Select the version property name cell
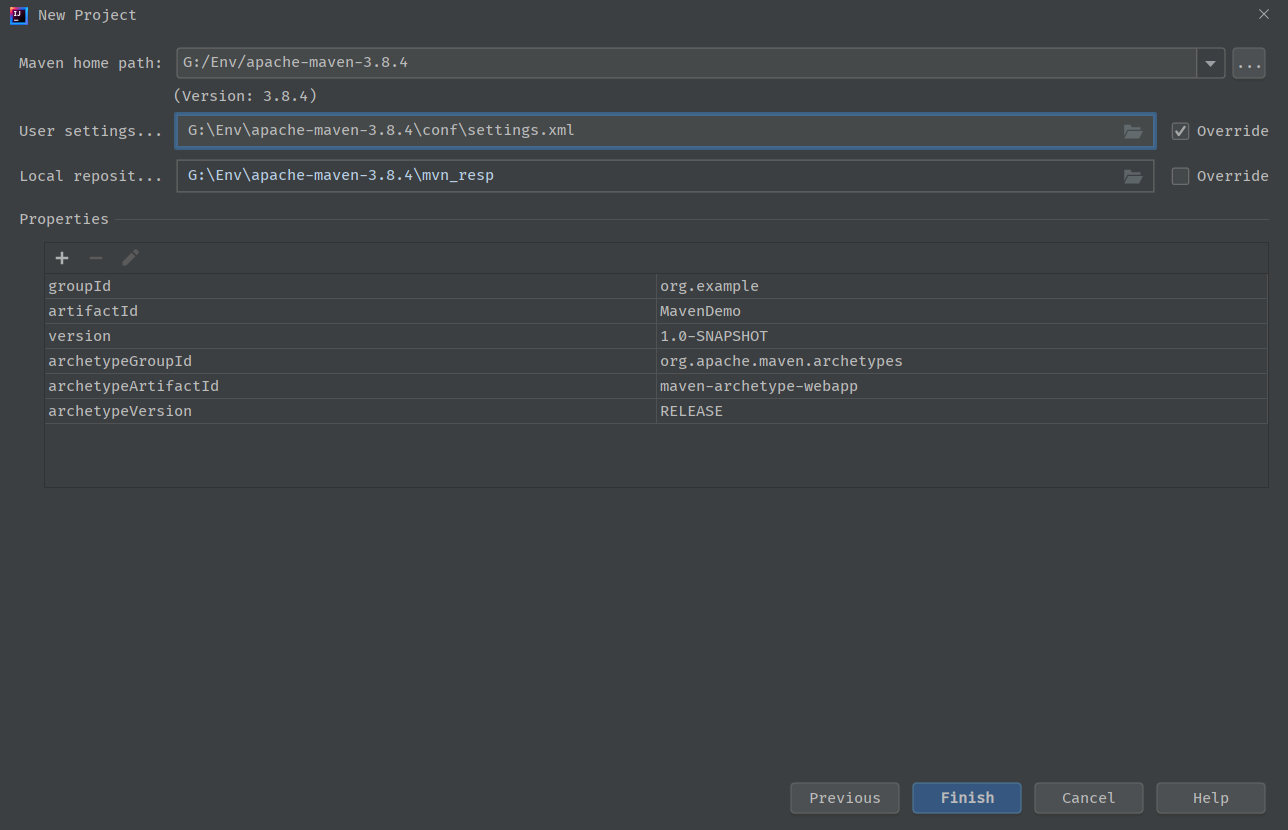Image resolution: width=1288 pixels, height=830 pixels. tap(350, 336)
